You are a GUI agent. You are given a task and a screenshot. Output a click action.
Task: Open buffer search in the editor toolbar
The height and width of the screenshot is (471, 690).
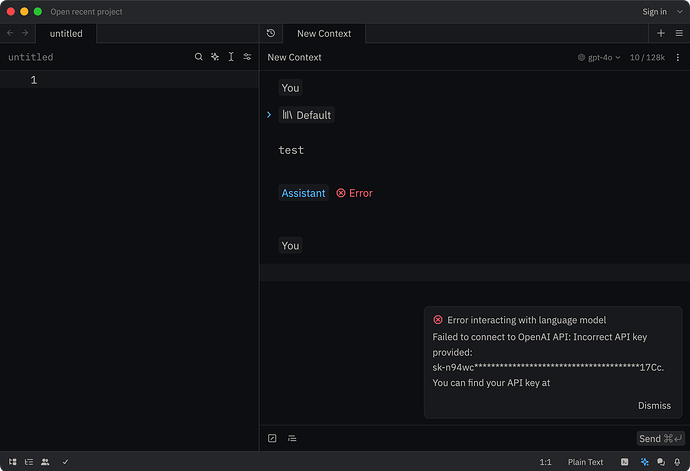click(x=198, y=57)
